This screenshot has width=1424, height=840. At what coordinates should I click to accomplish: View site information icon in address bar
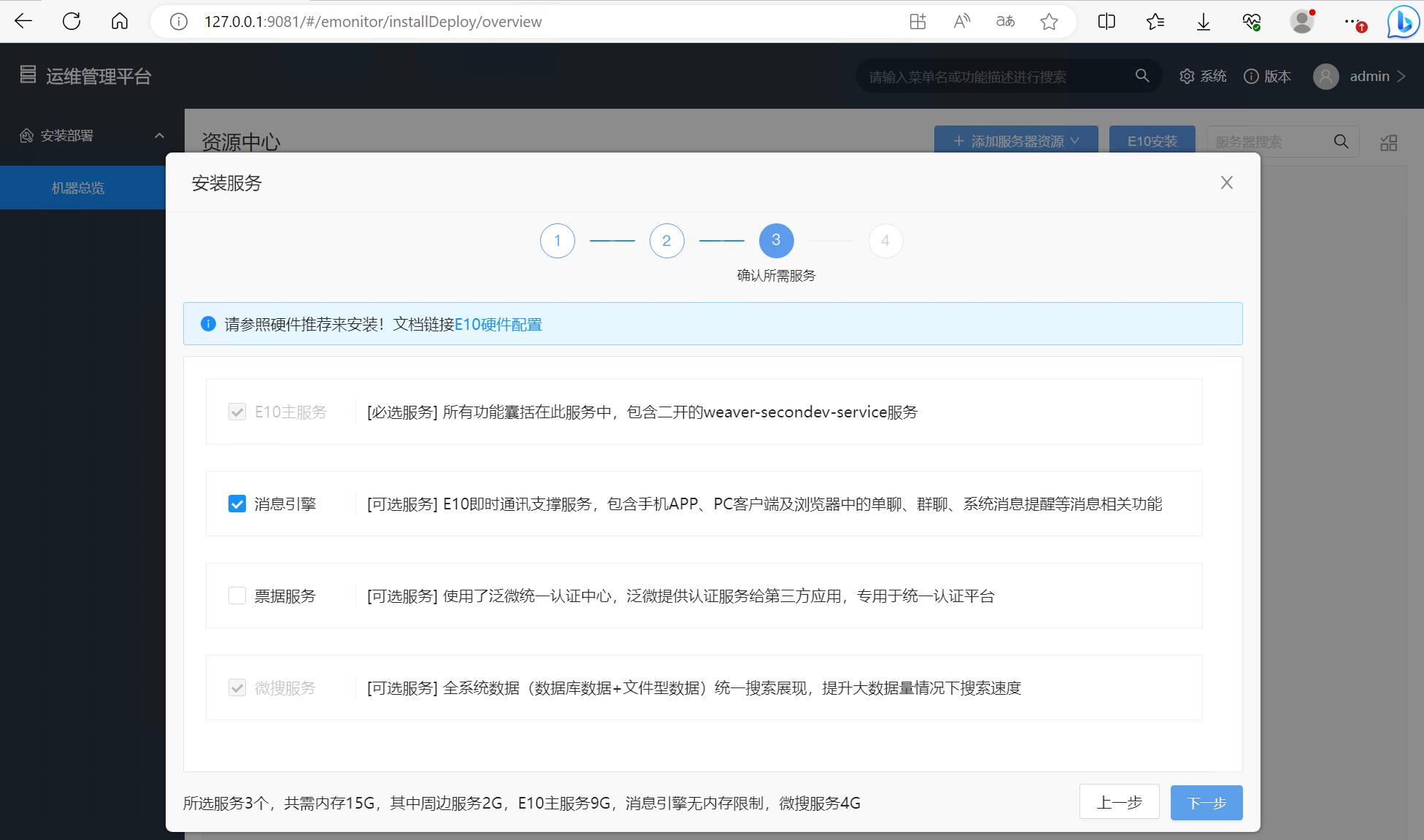tap(178, 22)
